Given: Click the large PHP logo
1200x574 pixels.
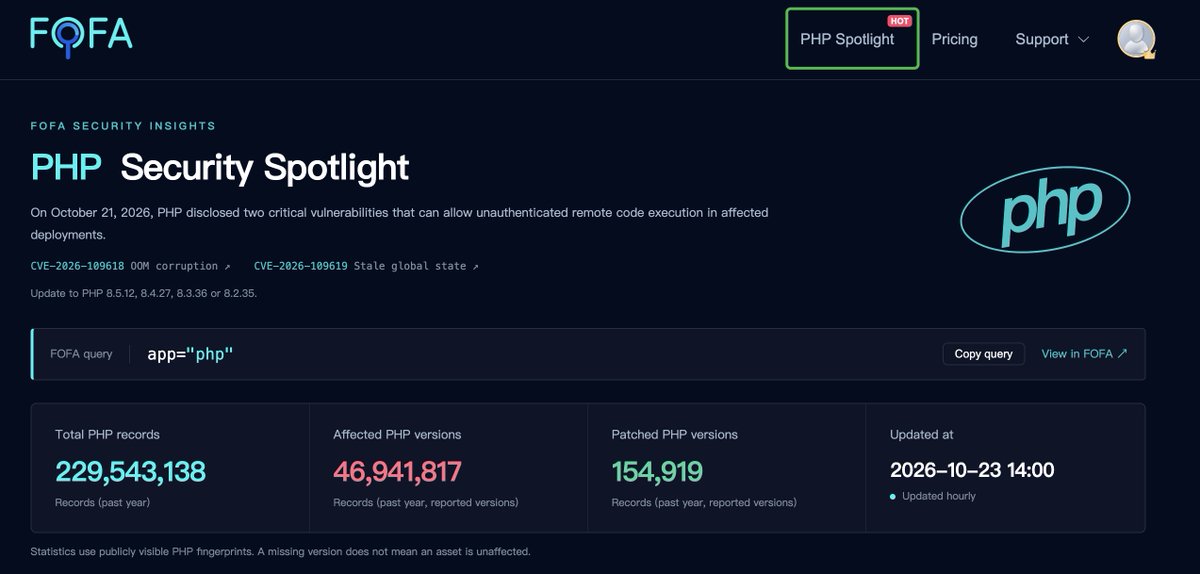Looking at the screenshot, I should (1045, 209).
